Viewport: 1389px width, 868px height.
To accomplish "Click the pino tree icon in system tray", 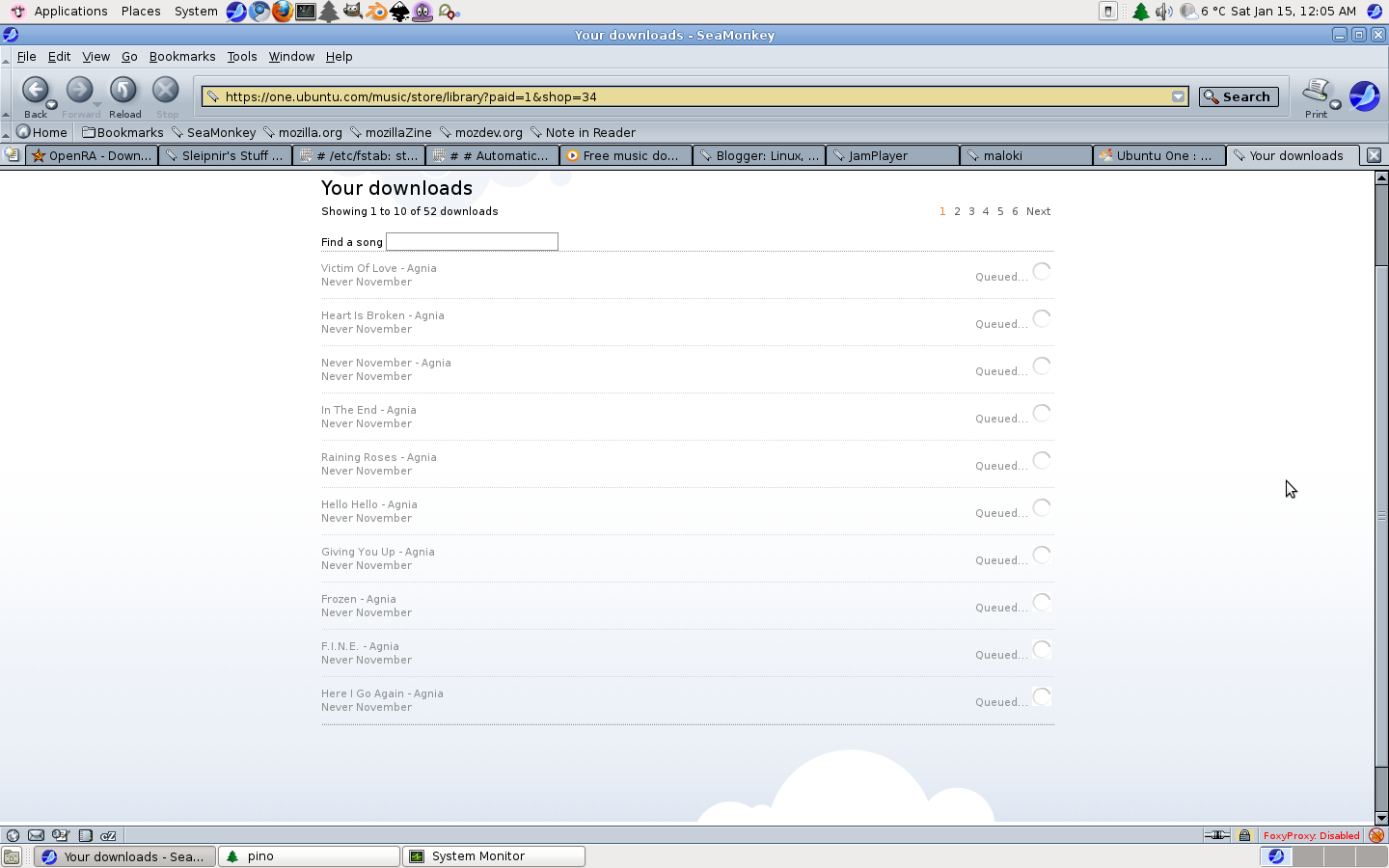I will pyautogui.click(x=1141, y=12).
